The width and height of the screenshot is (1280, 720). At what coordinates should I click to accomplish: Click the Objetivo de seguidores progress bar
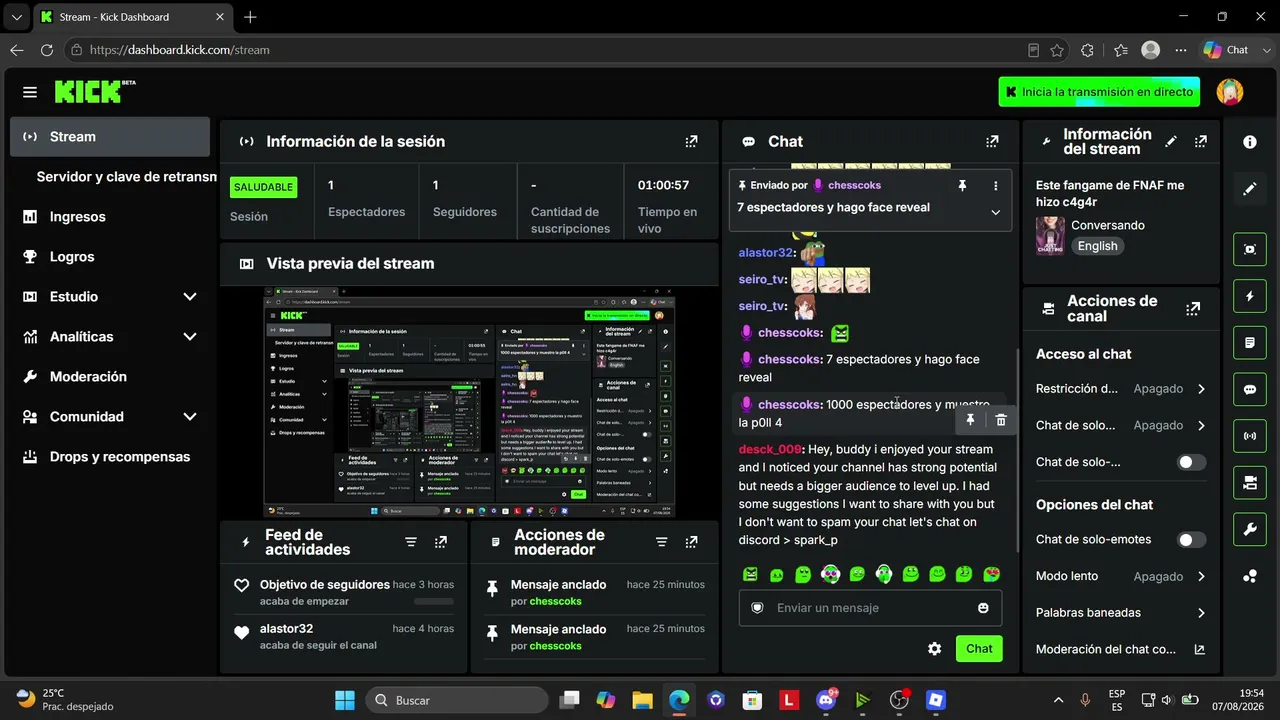coord(433,602)
